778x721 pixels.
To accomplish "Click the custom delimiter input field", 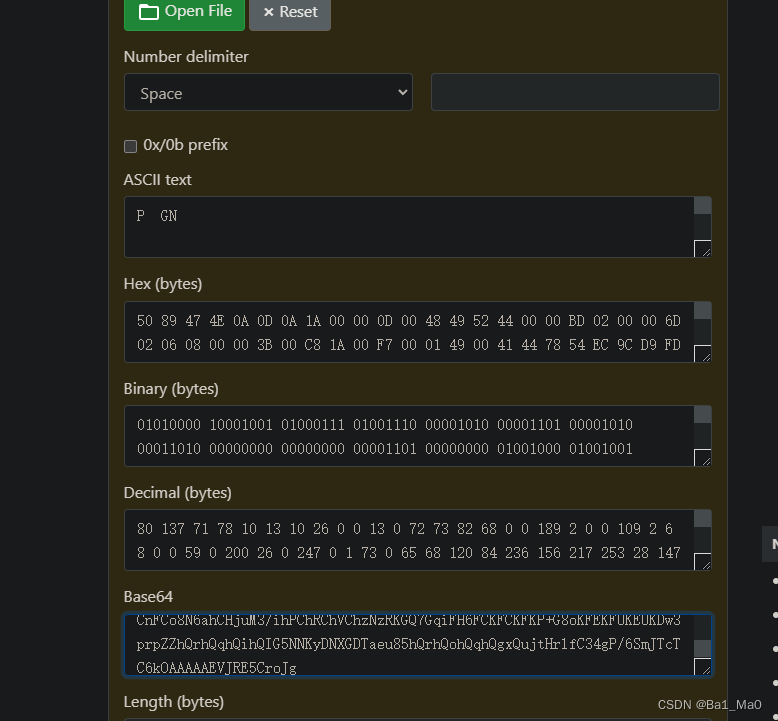I will tap(575, 92).
